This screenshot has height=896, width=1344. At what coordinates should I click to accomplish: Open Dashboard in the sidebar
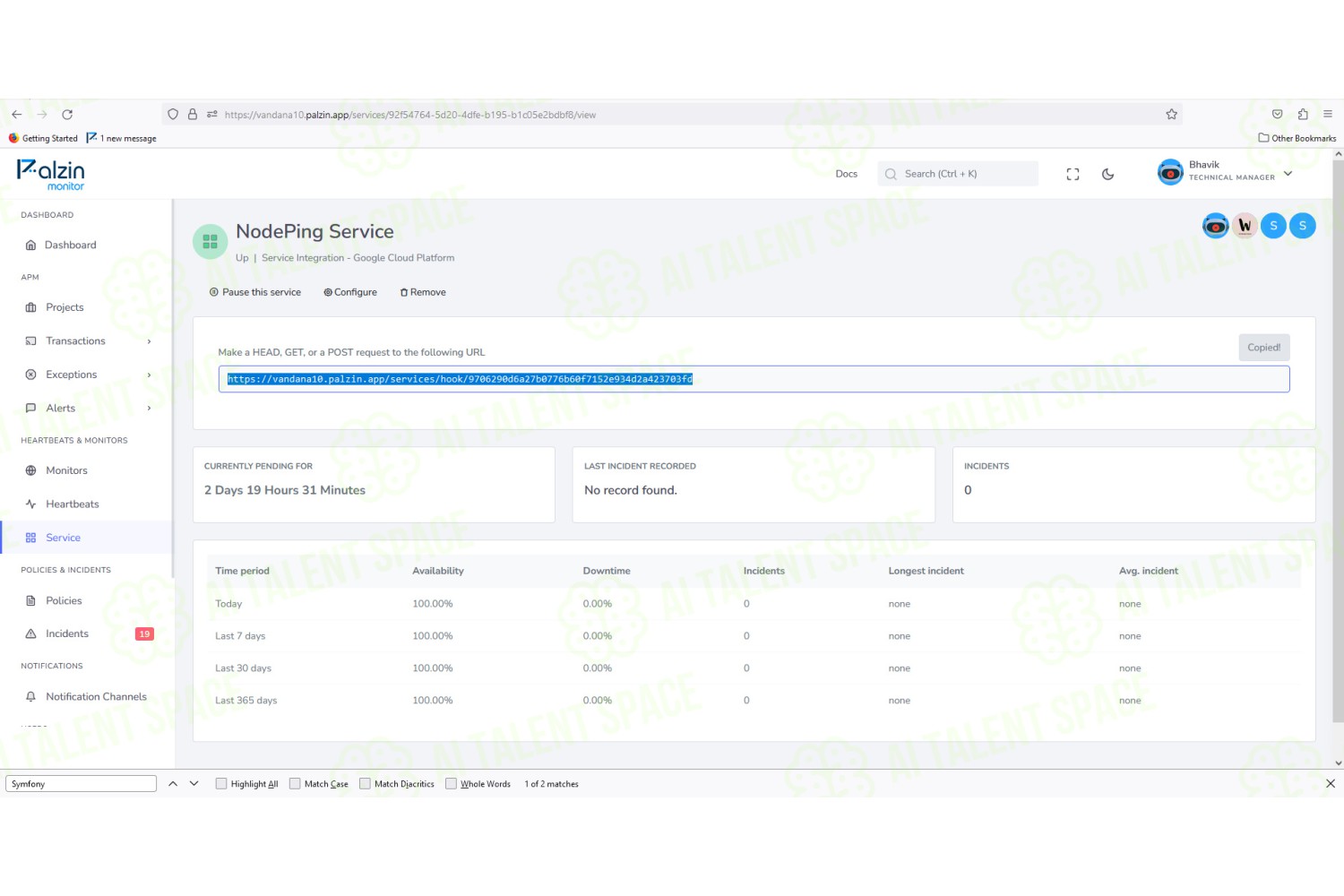coord(71,246)
